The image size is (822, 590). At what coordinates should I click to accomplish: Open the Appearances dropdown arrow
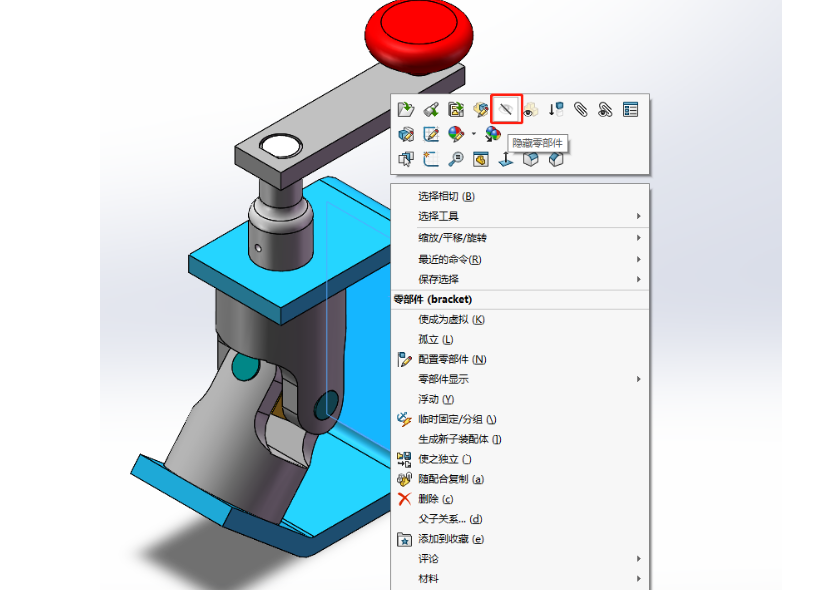point(473,134)
